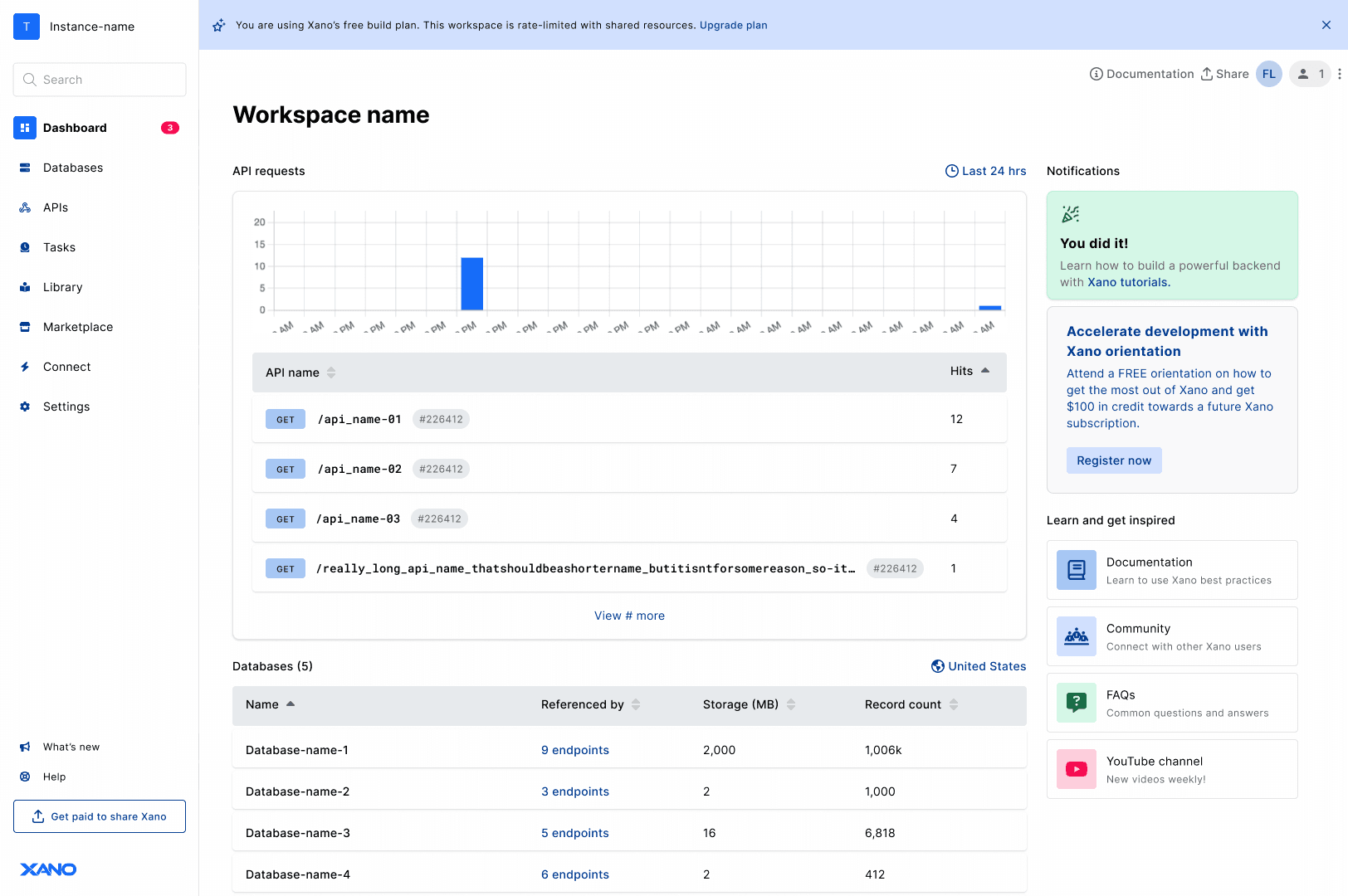Focus the sidebar Search field

coord(100,80)
